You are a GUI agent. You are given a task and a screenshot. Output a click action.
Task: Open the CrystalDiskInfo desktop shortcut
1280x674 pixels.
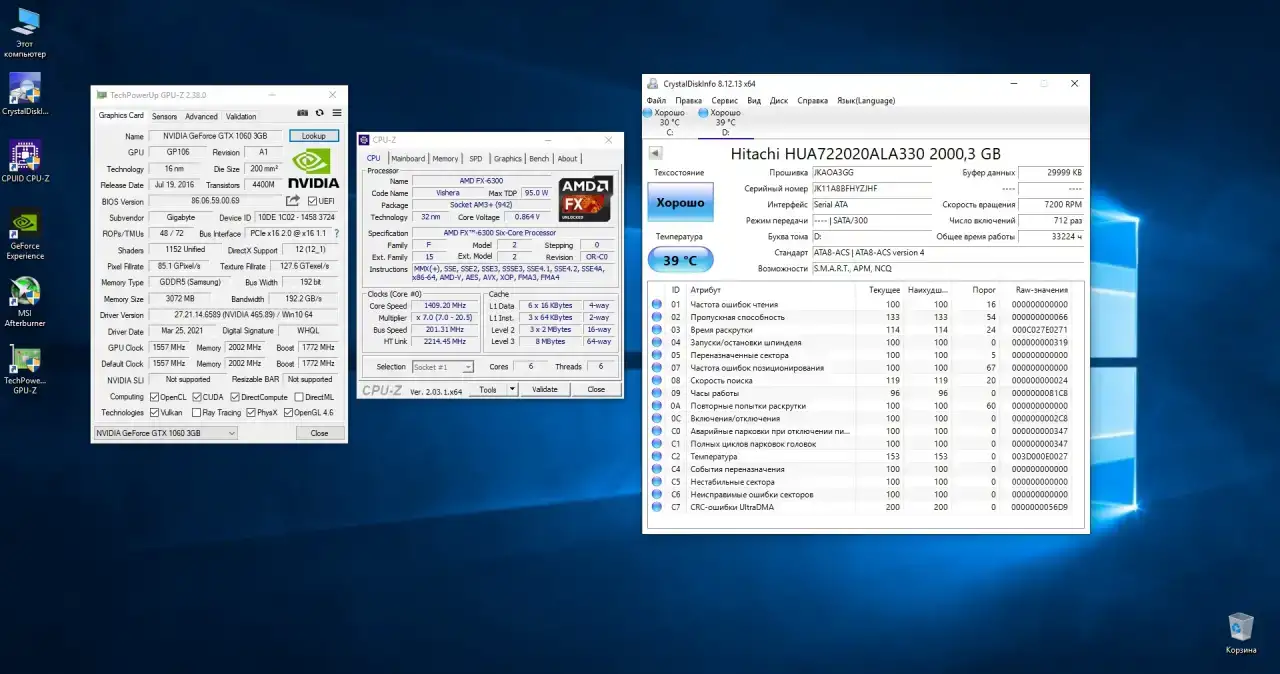point(25,95)
